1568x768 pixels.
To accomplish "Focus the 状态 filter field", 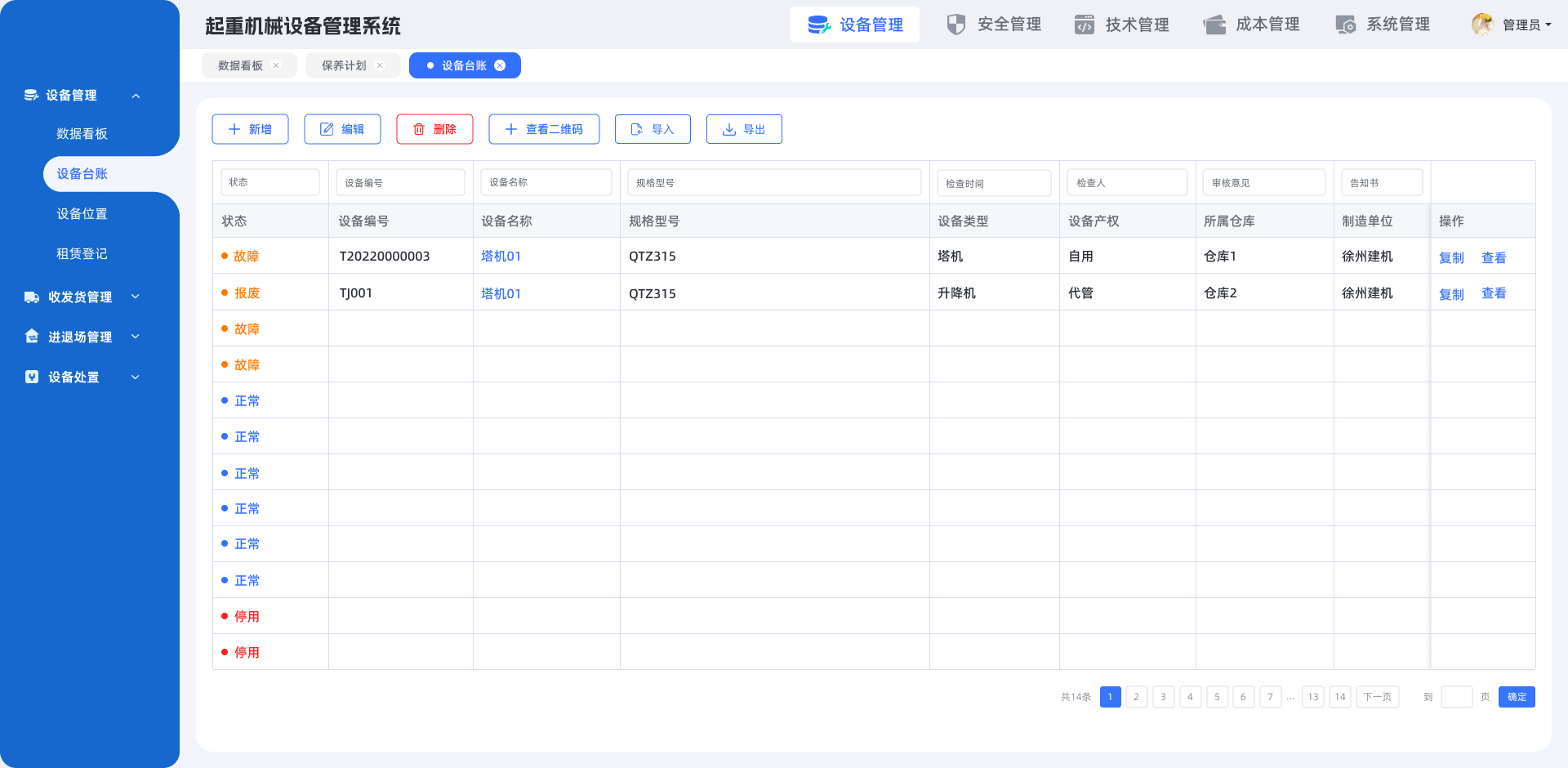I will [x=270, y=182].
